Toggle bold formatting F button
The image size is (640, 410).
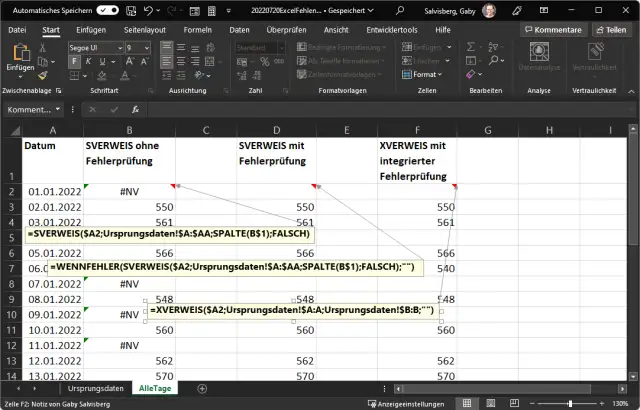coord(74,60)
